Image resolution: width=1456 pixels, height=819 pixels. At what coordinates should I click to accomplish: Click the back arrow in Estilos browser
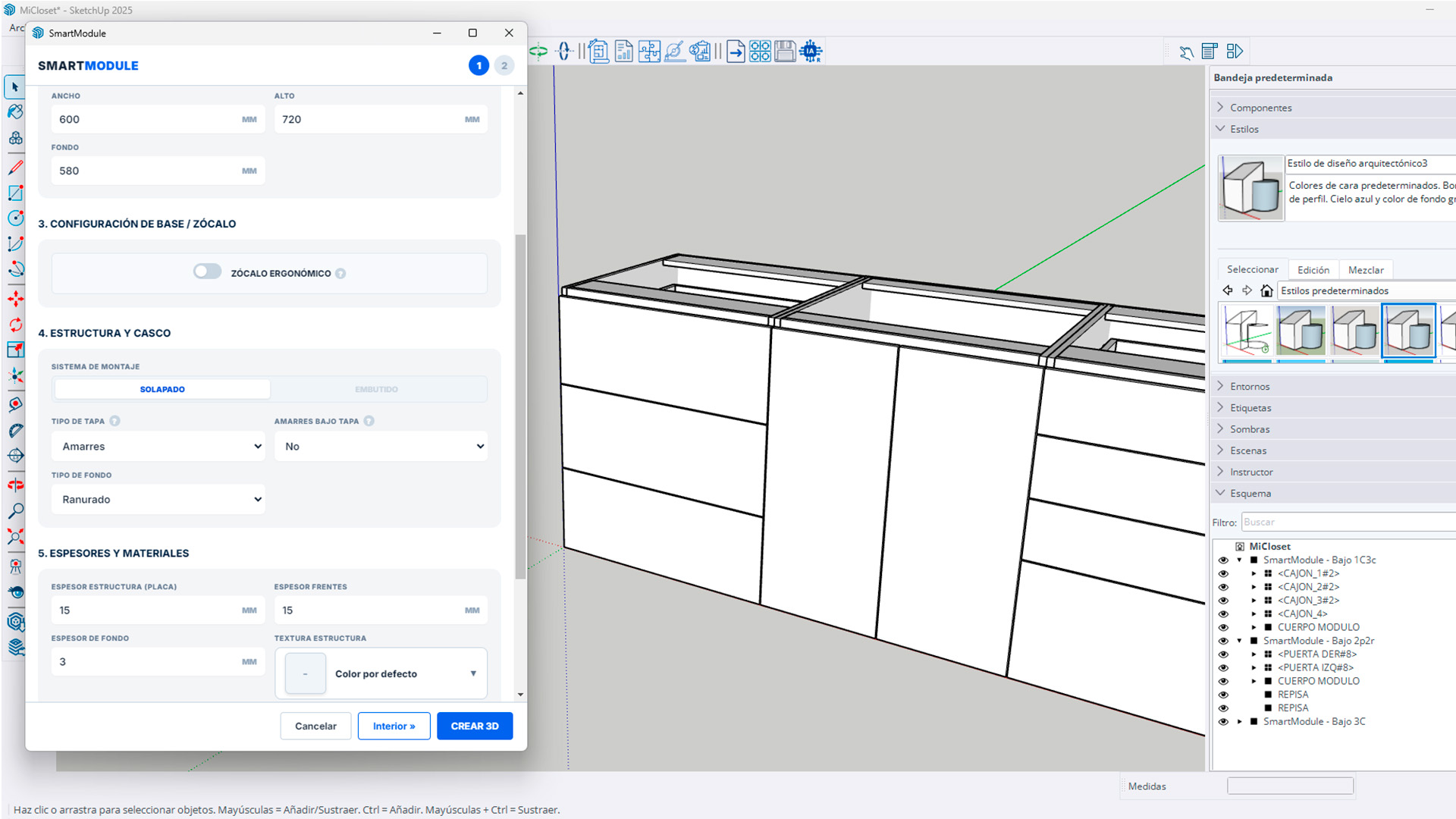1228,290
